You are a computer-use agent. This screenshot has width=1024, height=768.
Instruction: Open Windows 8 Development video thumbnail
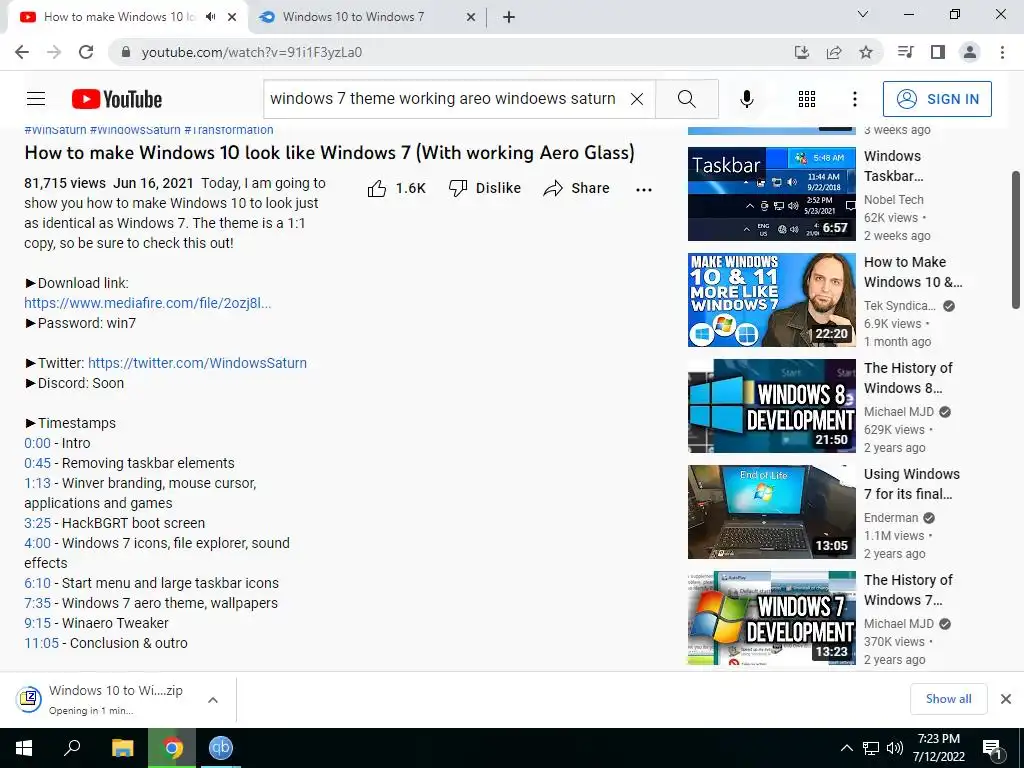click(772, 406)
